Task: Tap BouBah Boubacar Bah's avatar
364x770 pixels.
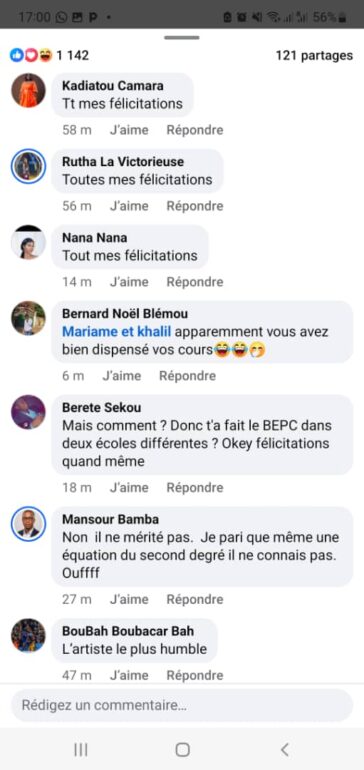Action: click(28, 635)
